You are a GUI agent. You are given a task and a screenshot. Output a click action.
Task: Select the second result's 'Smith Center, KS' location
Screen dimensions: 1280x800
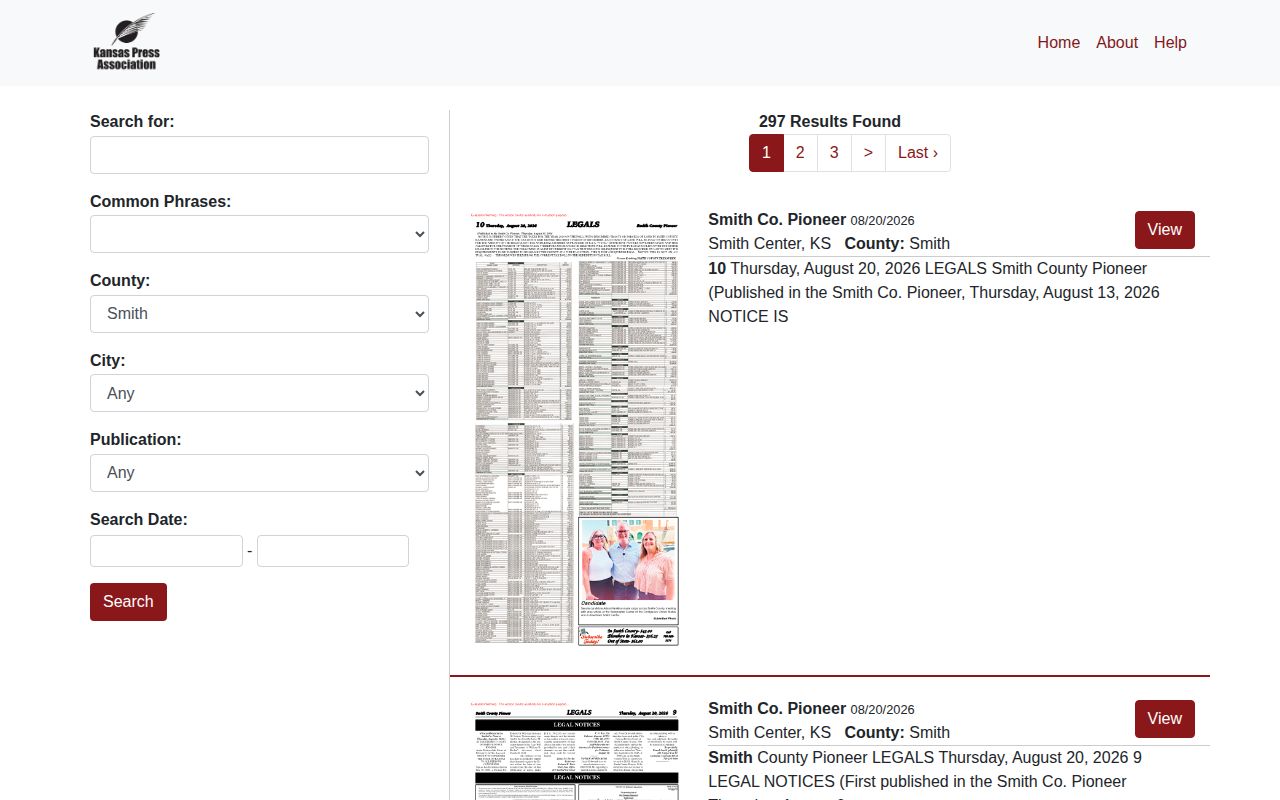pos(769,732)
